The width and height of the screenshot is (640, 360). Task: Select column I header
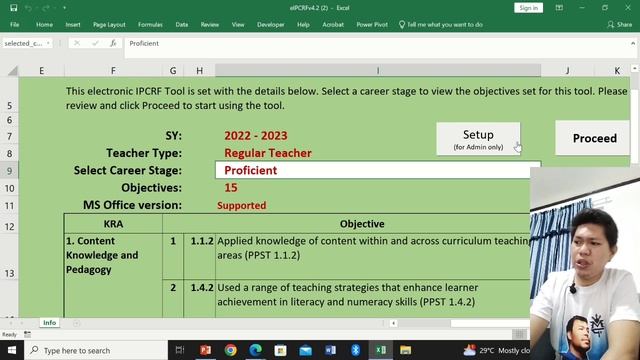point(378,71)
